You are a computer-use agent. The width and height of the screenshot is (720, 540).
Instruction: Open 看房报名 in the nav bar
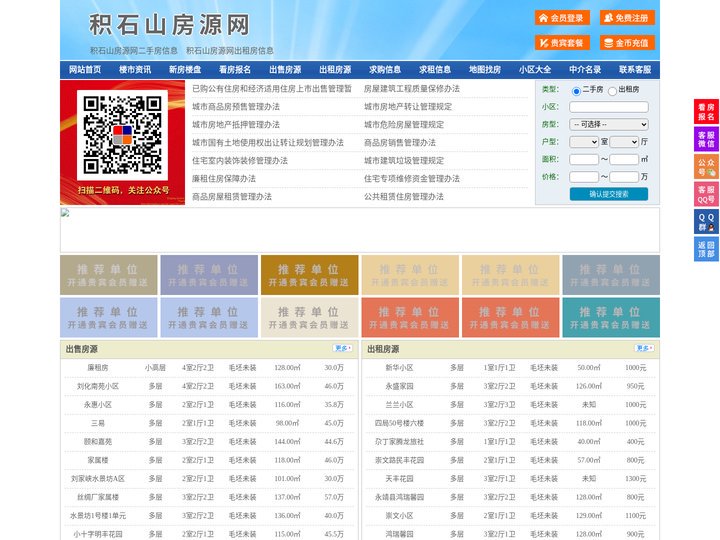(x=235, y=70)
